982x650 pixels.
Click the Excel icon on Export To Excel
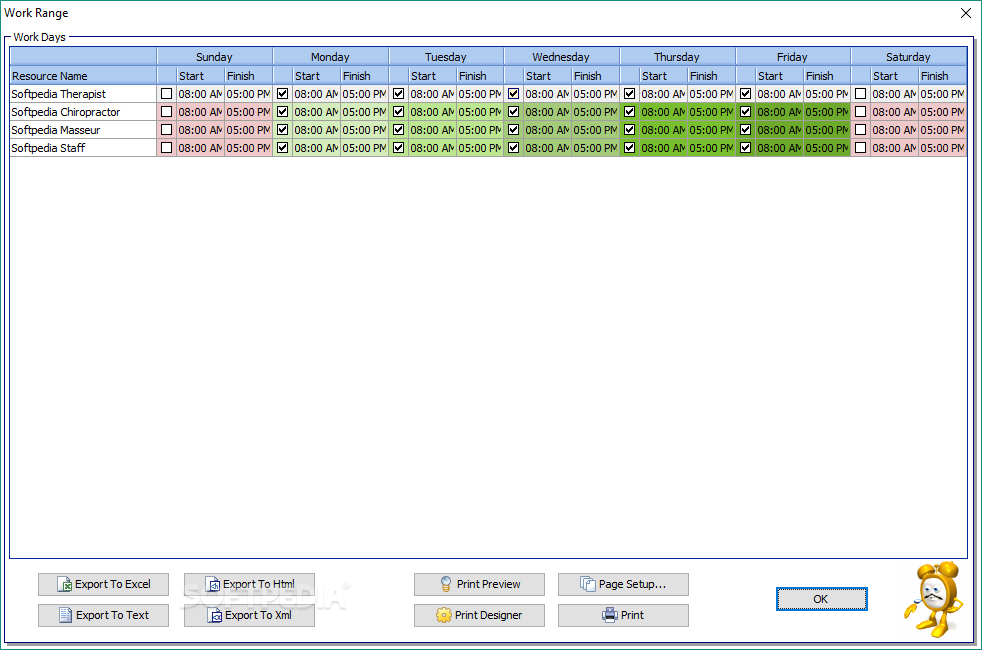pyautogui.click(x=65, y=584)
